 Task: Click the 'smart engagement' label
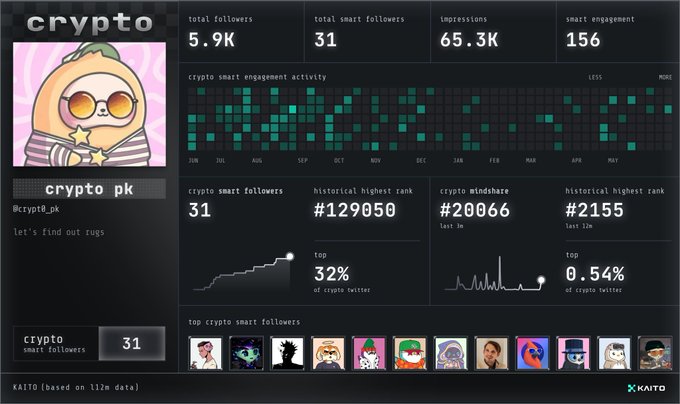[600, 19]
